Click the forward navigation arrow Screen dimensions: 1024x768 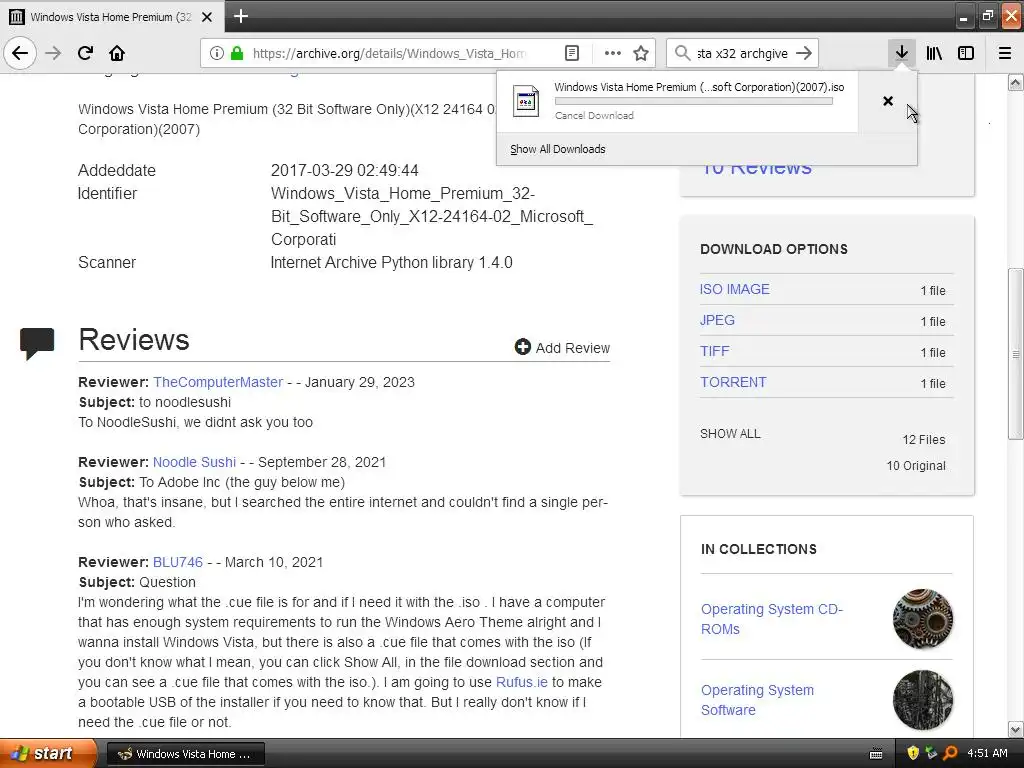coord(53,53)
